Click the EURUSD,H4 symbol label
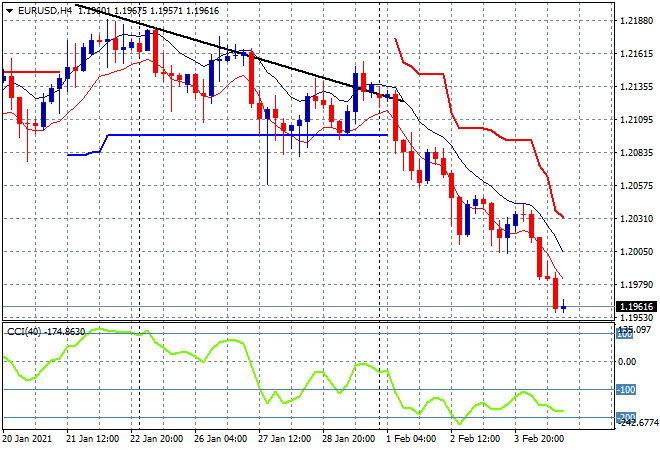This screenshot has height=450, width=660. coord(45,11)
